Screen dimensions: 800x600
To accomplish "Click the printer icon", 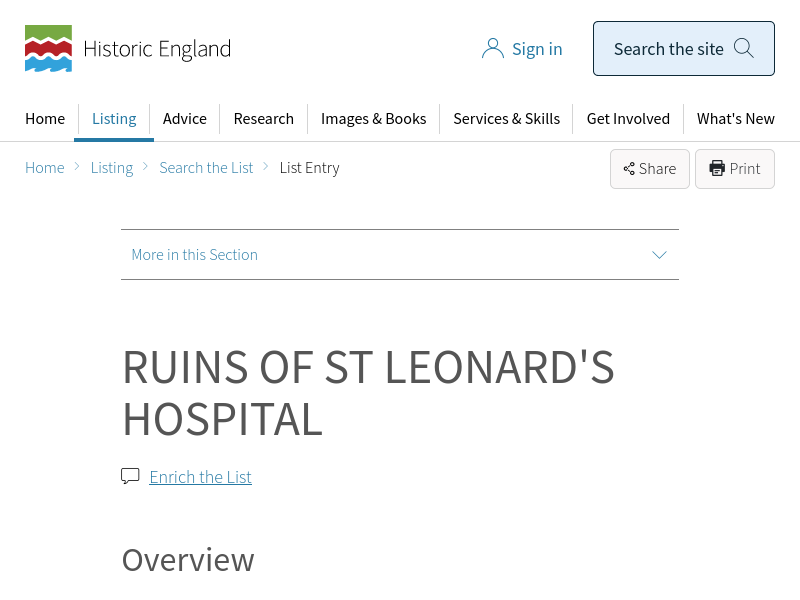I will coord(717,168).
